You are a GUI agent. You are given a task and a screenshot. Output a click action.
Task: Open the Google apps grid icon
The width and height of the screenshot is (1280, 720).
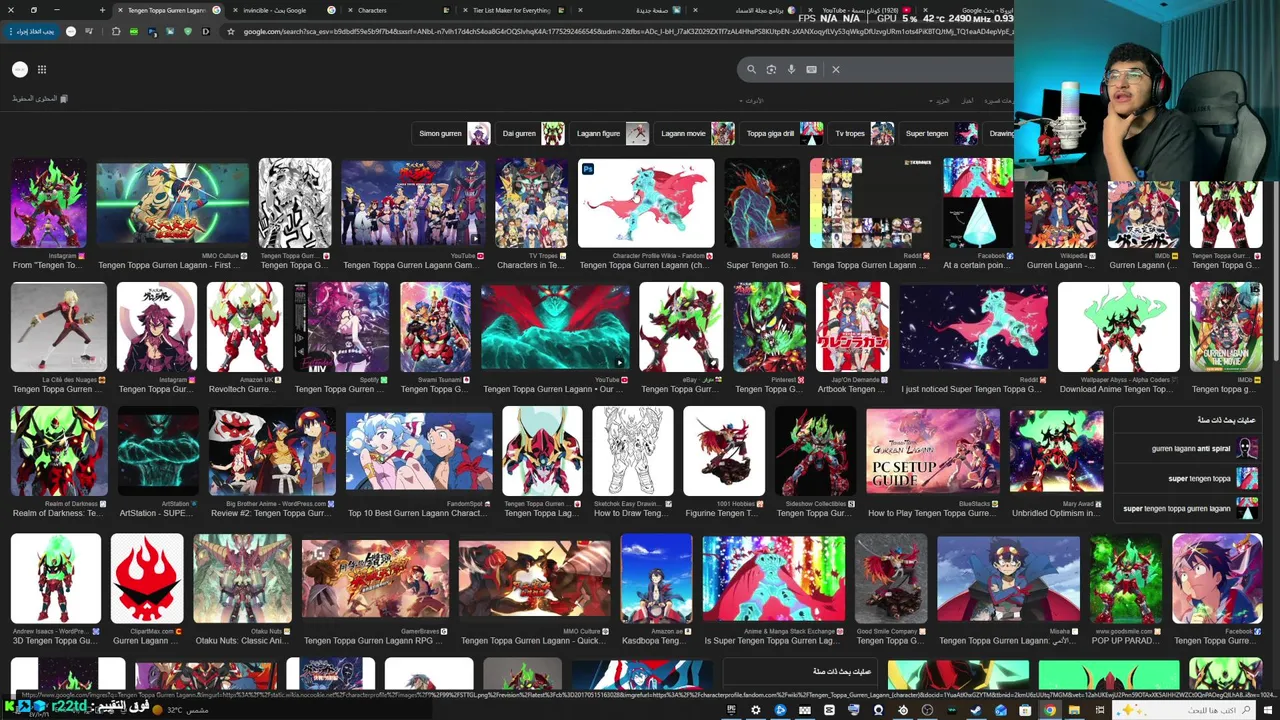click(42, 69)
